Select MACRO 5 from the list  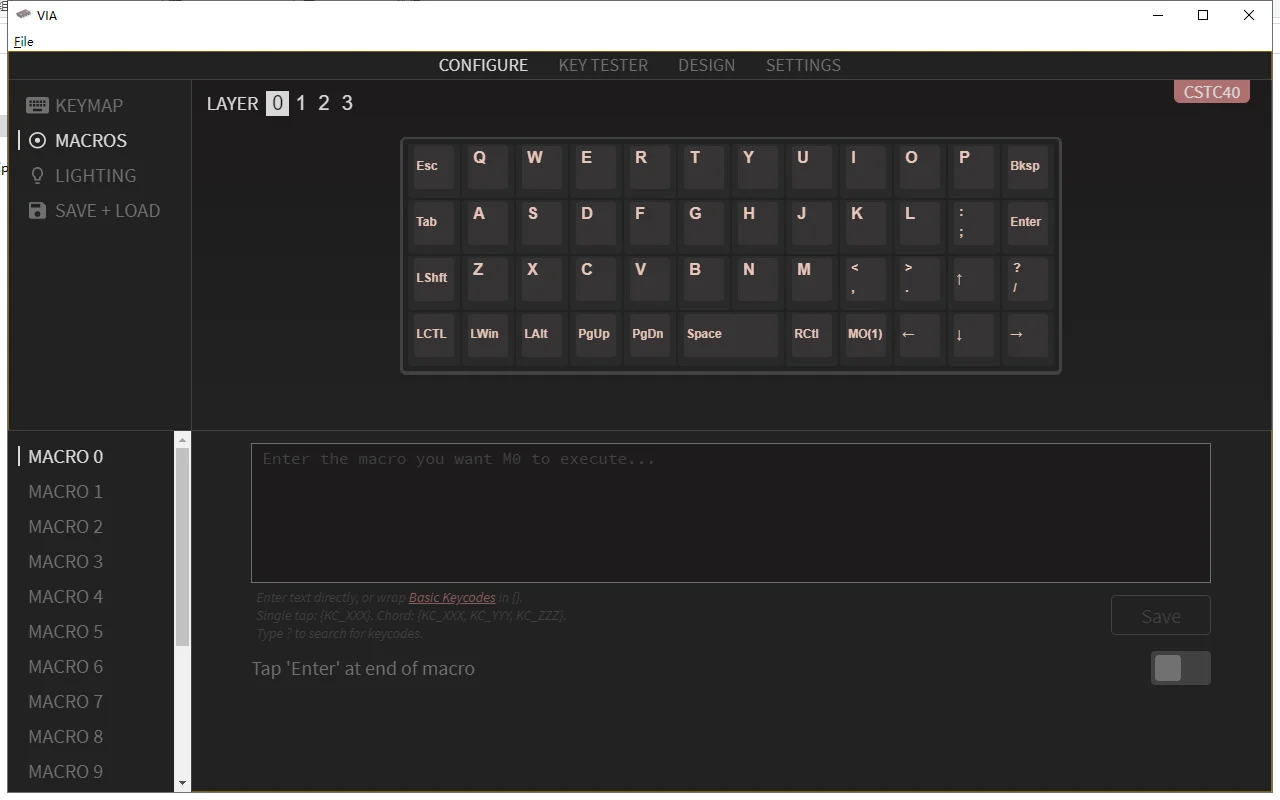coord(66,632)
